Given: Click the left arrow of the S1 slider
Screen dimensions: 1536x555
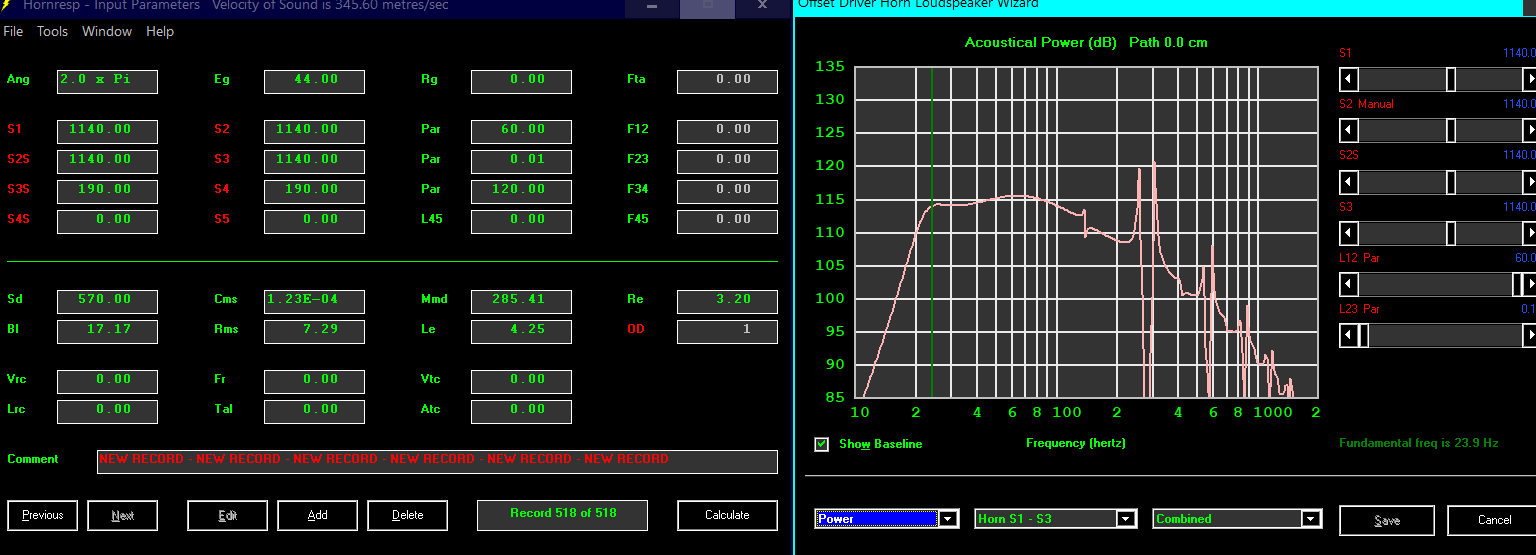Looking at the screenshot, I should pyautogui.click(x=1348, y=79).
